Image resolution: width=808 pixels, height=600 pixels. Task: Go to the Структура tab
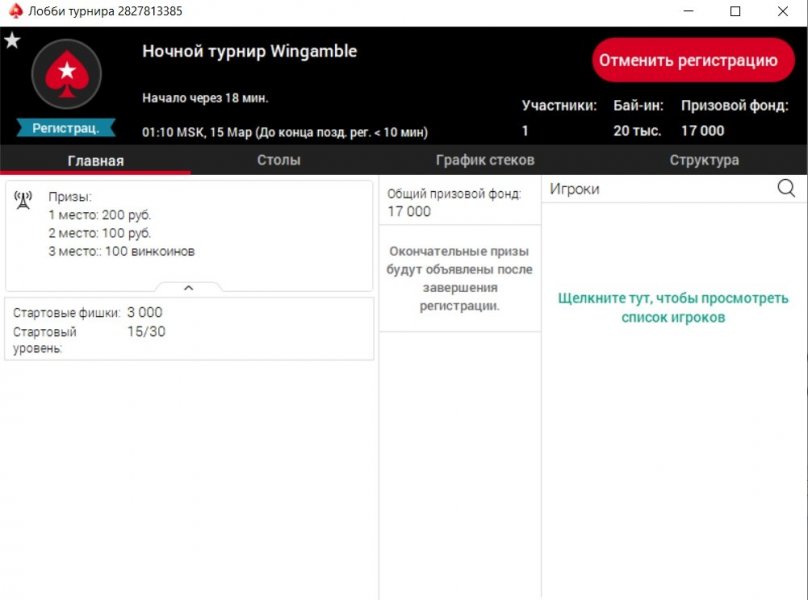(x=704, y=160)
